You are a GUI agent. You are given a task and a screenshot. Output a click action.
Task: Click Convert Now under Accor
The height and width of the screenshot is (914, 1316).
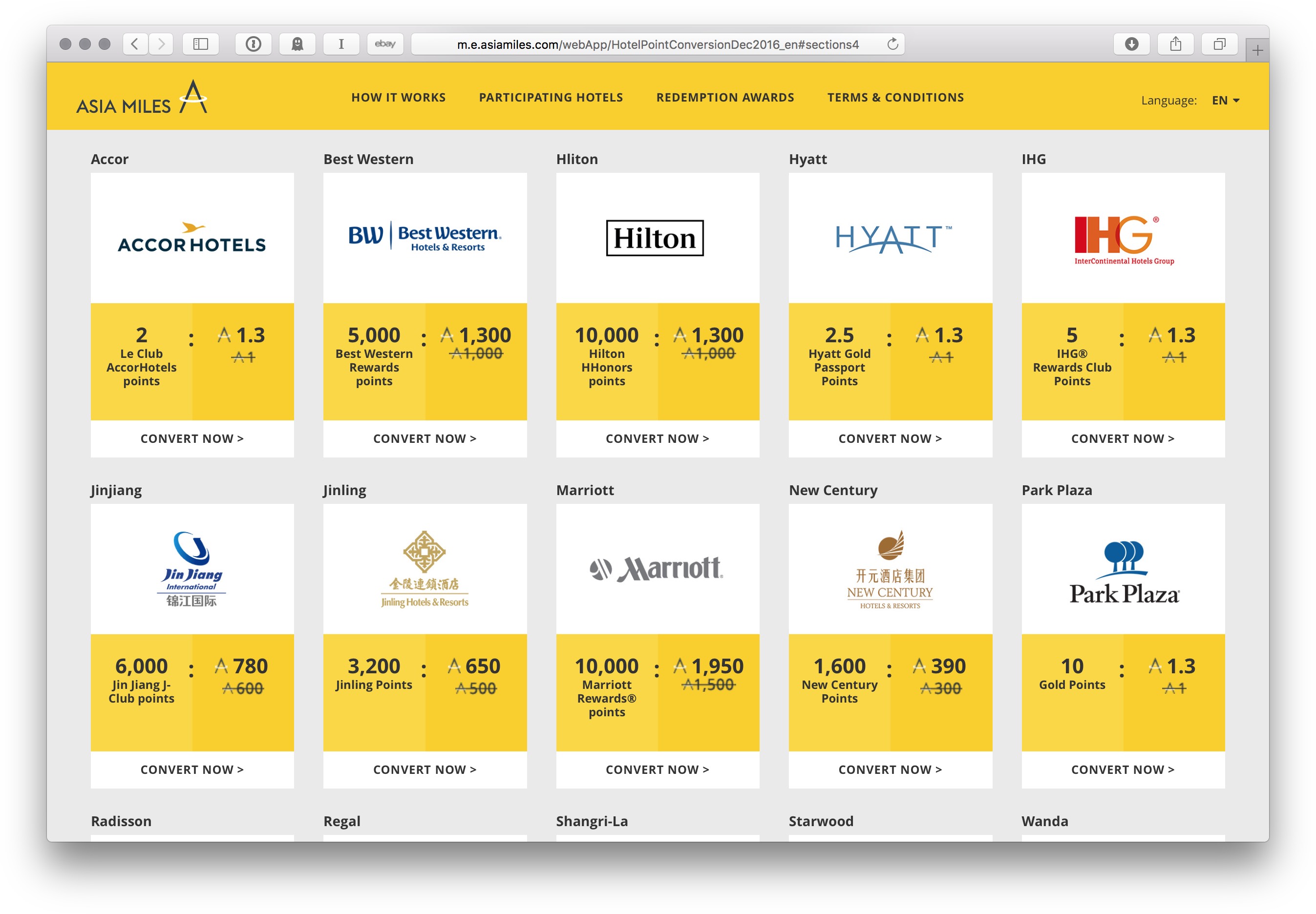pyautogui.click(x=192, y=438)
